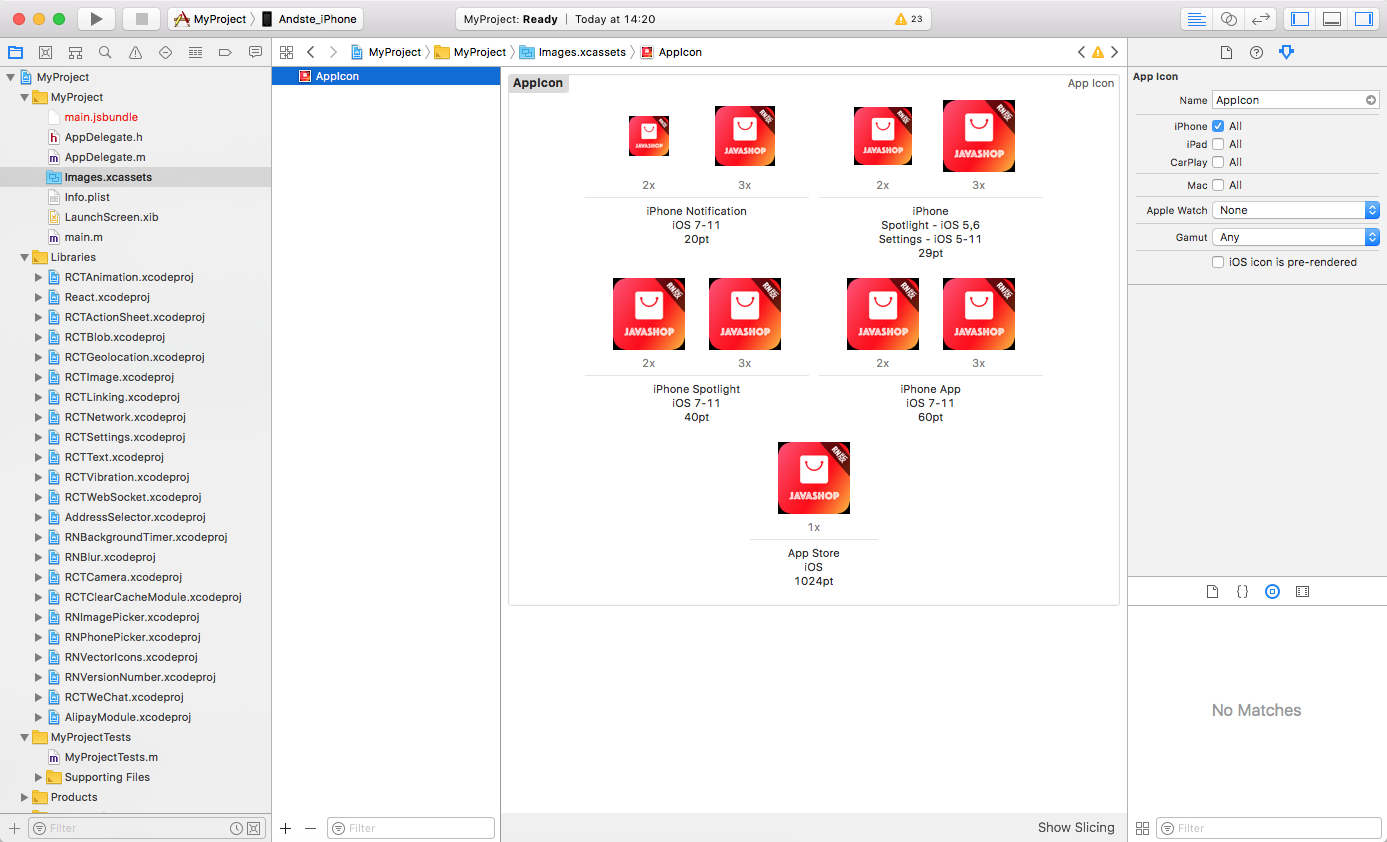Viewport: 1387px width, 842px height.
Task: Show the Media library
Action: click(x=1302, y=591)
